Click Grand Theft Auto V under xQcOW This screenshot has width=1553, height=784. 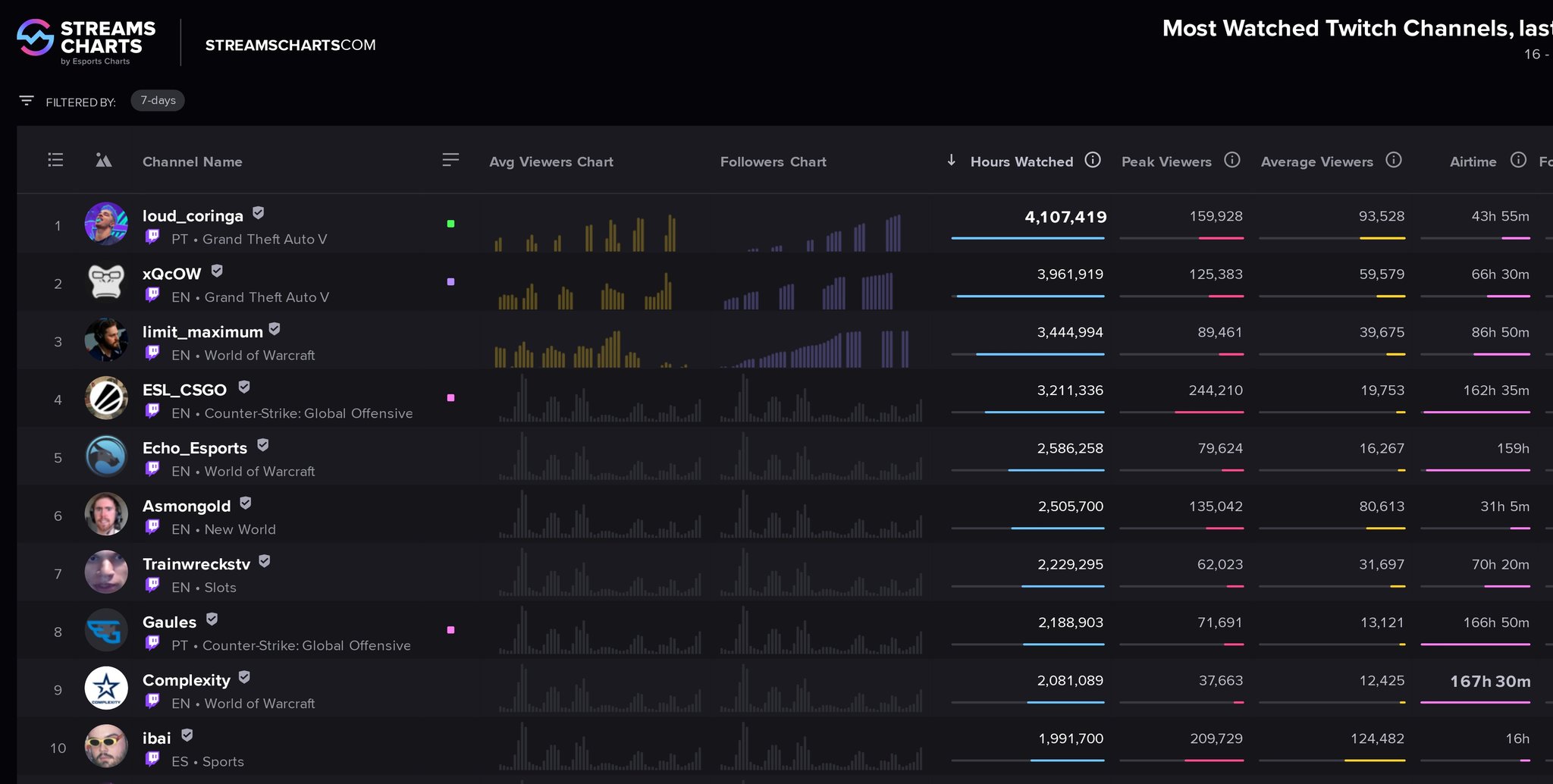click(x=267, y=297)
